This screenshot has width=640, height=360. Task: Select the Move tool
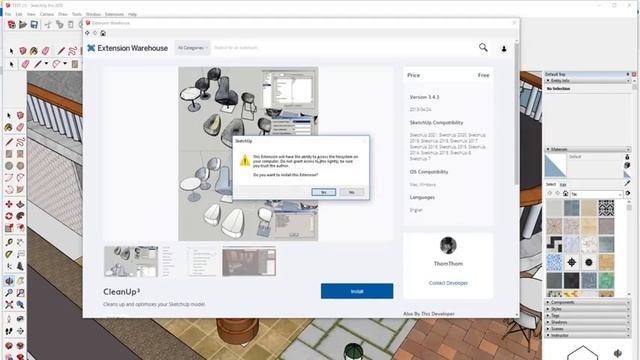[9, 204]
